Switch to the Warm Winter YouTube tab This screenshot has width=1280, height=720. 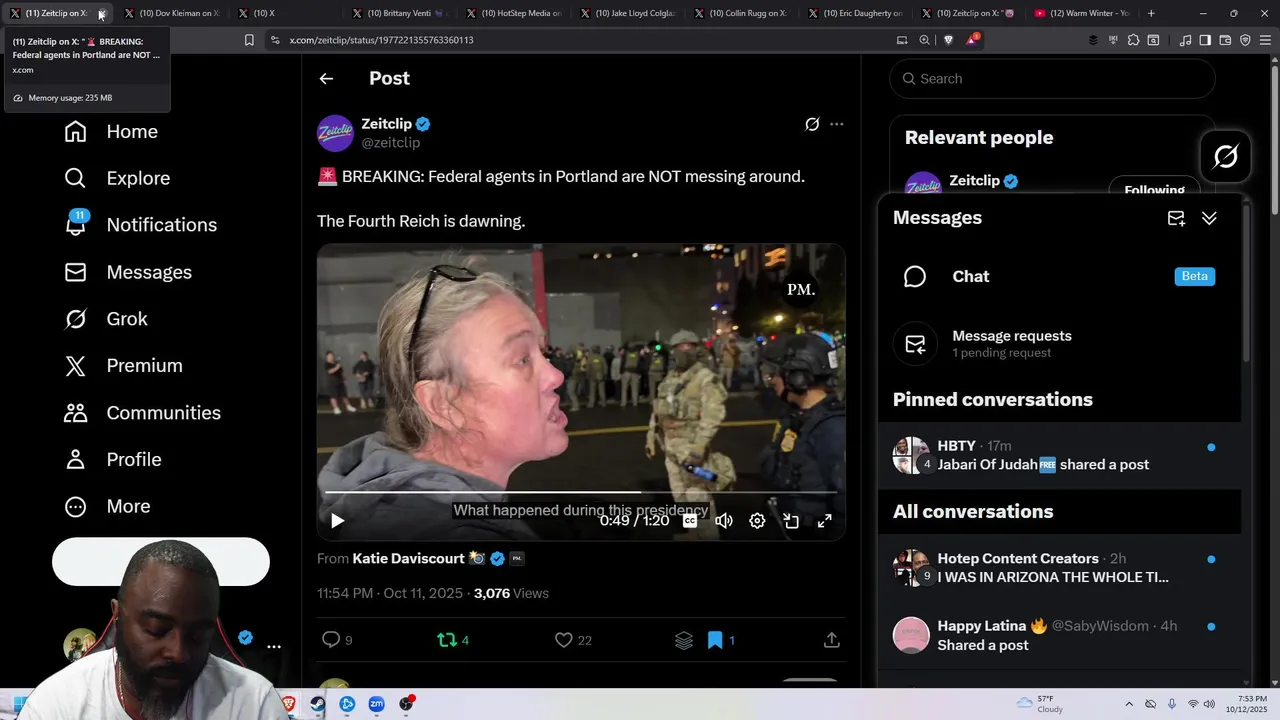[x=1084, y=13]
